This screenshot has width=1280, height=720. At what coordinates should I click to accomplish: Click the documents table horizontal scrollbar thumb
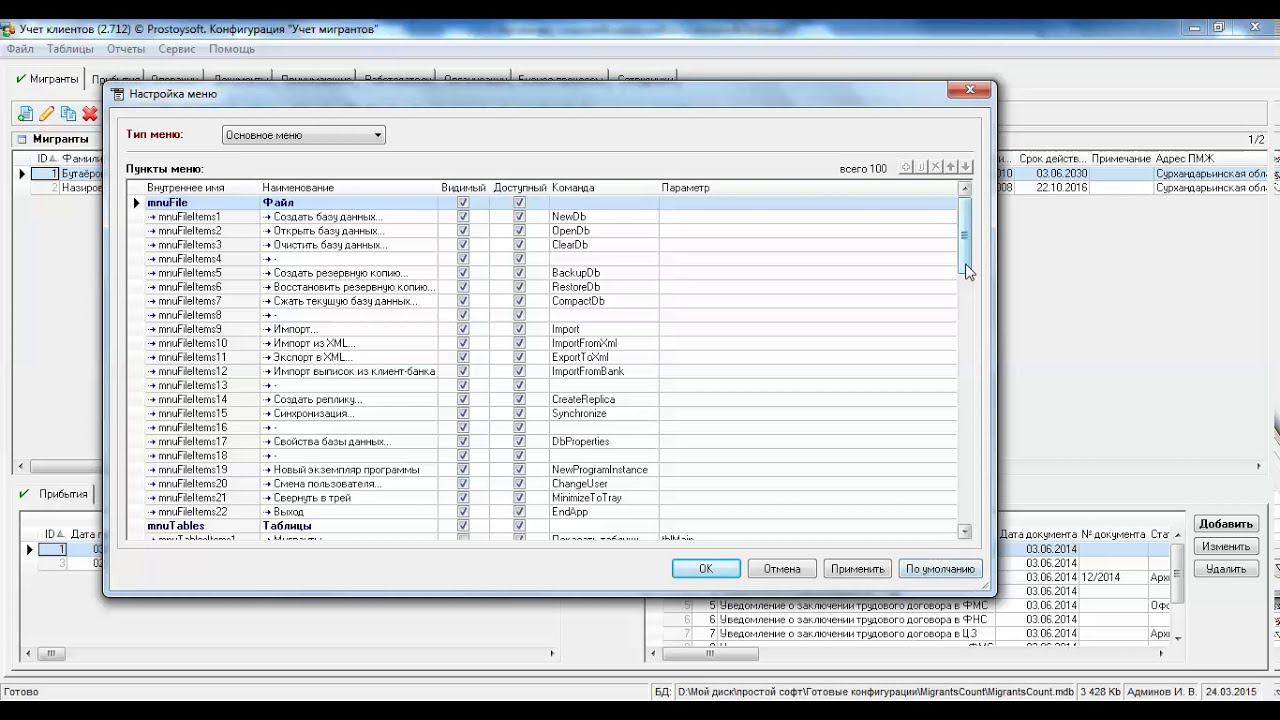tap(708, 654)
